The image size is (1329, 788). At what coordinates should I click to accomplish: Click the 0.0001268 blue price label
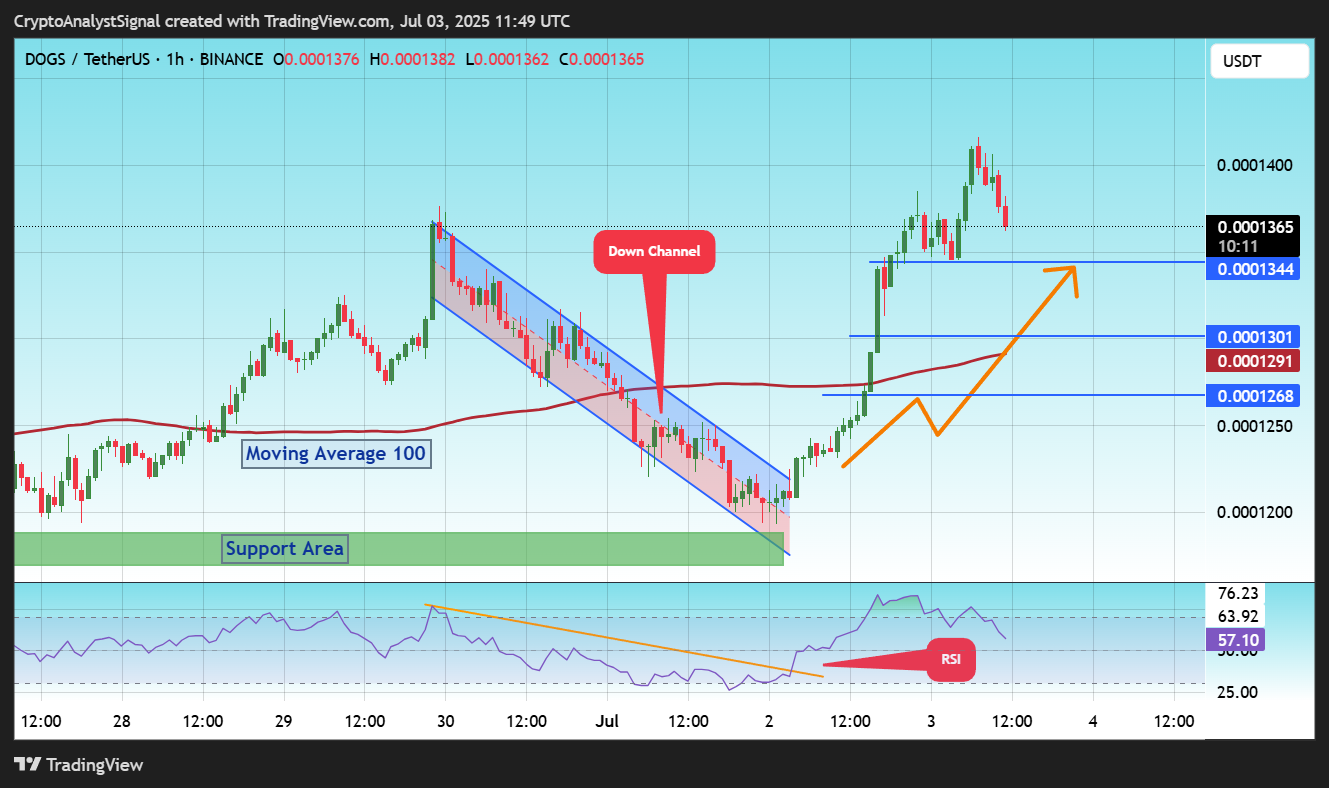click(x=1255, y=397)
